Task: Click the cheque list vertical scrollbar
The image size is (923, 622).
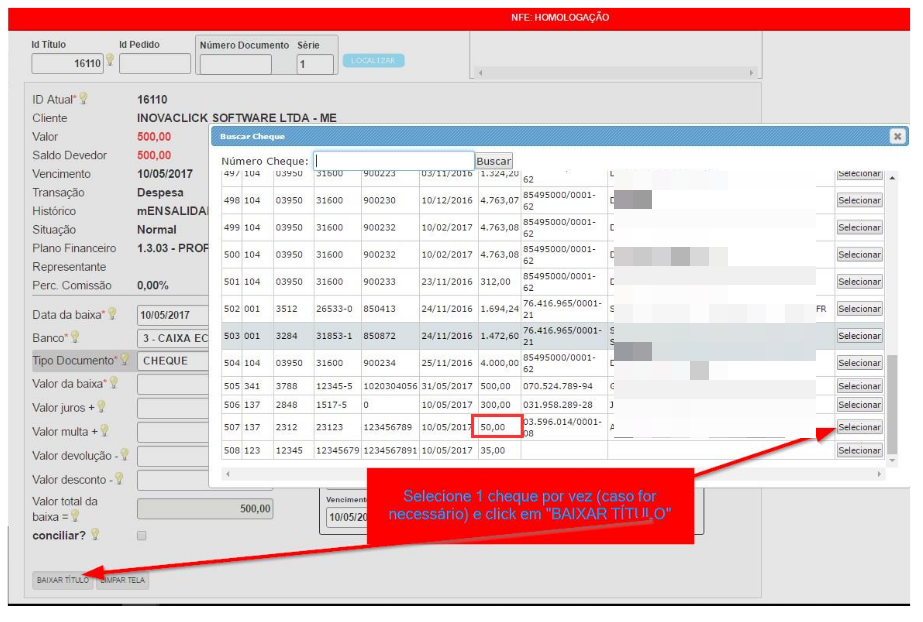Action: pyautogui.click(x=893, y=400)
